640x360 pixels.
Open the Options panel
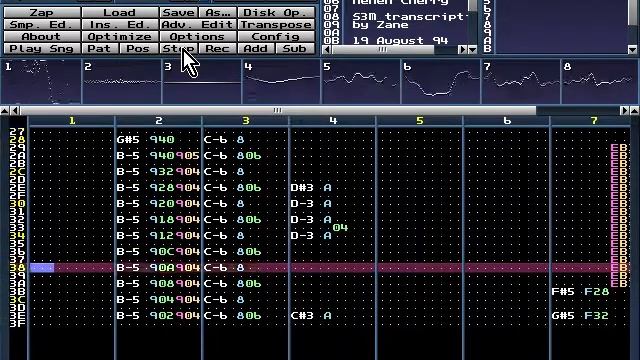198,36
